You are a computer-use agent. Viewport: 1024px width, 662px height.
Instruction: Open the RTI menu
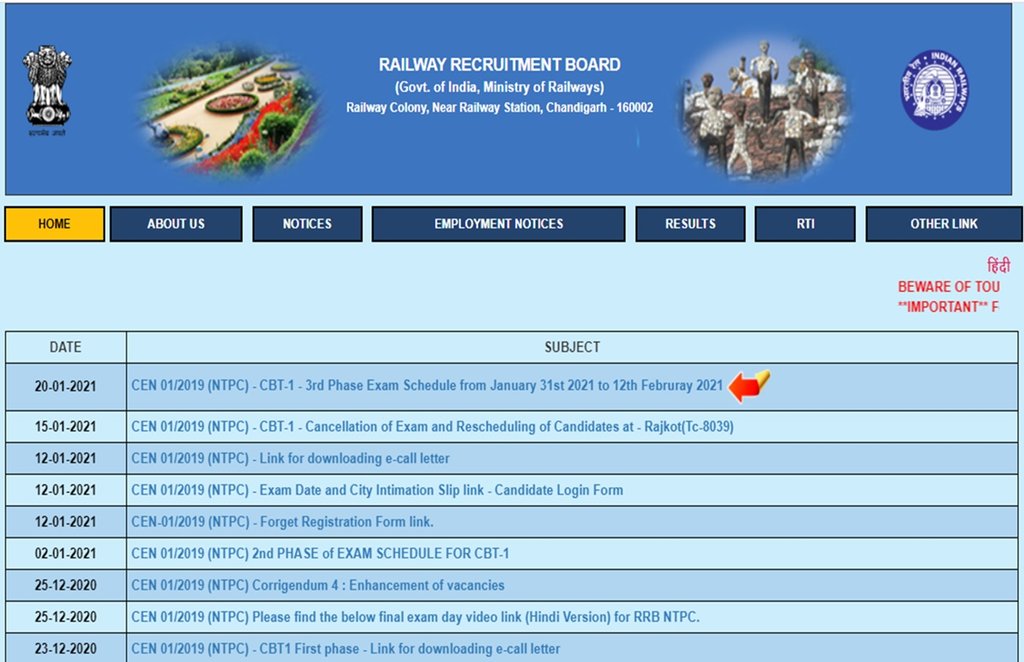tap(805, 224)
